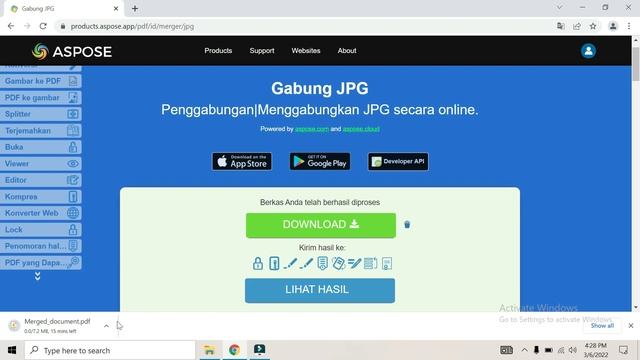Screen dimensions: 640x360
Task: Open the About menu
Action: (347, 51)
